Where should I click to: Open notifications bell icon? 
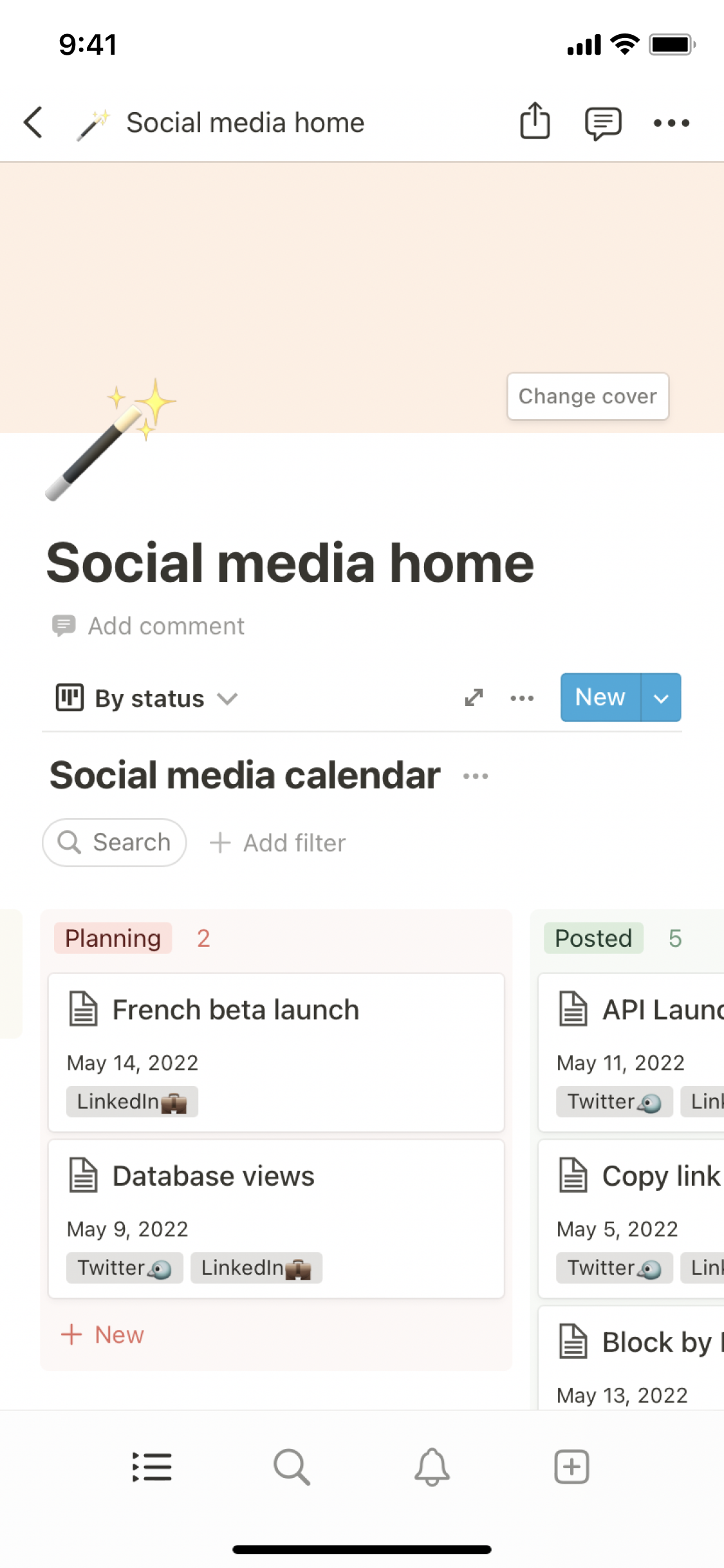pyautogui.click(x=432, y=1467)
